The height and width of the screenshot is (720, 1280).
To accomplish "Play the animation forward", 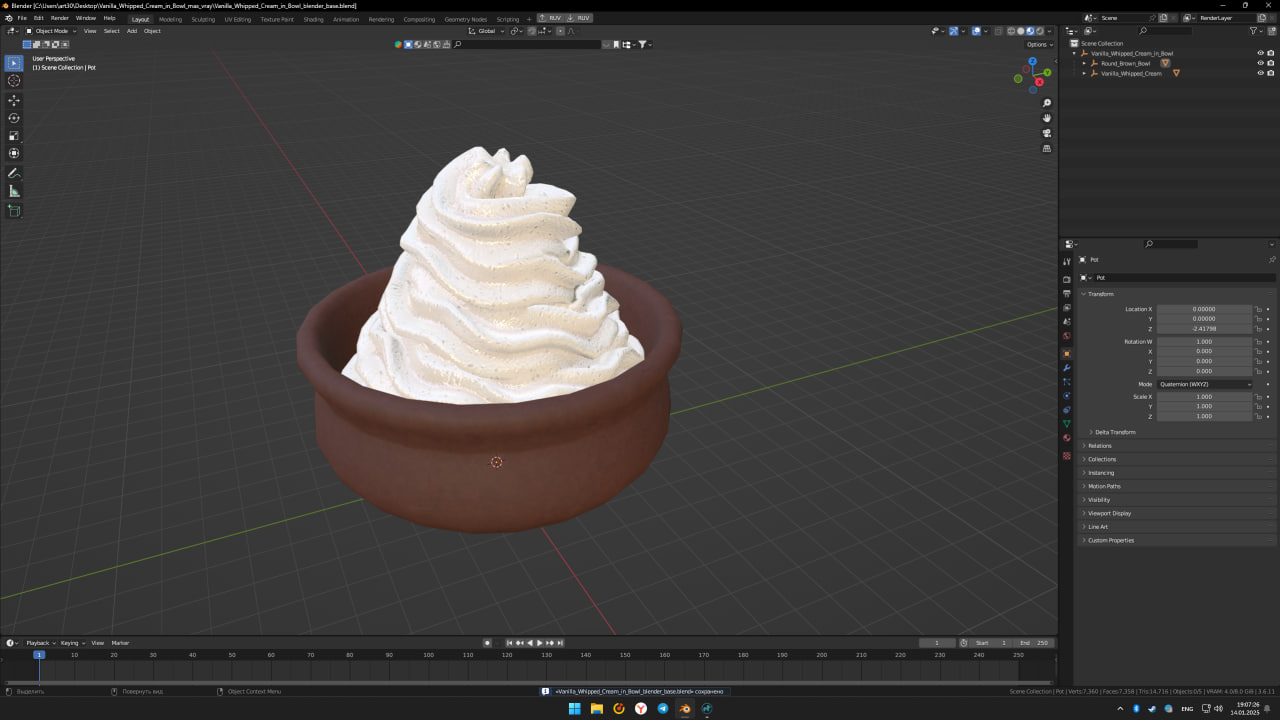I will (x=540, y=643).
